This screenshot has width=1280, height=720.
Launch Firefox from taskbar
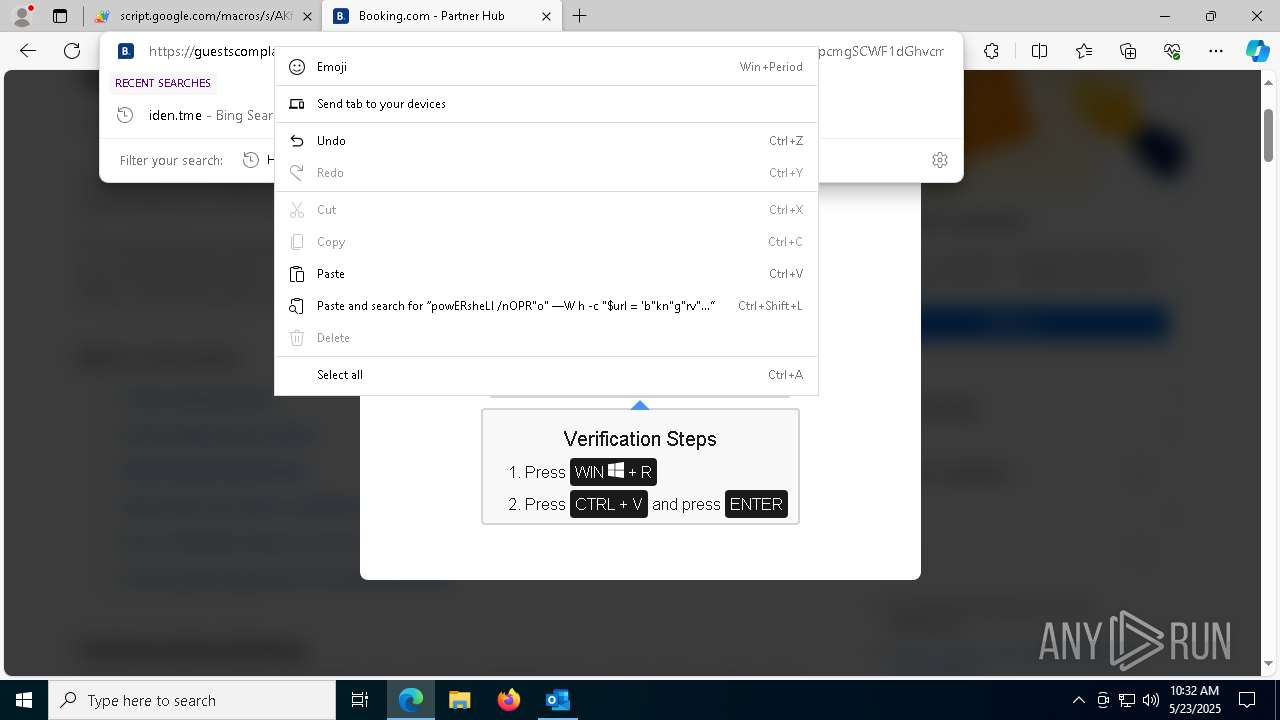[509, 700]
